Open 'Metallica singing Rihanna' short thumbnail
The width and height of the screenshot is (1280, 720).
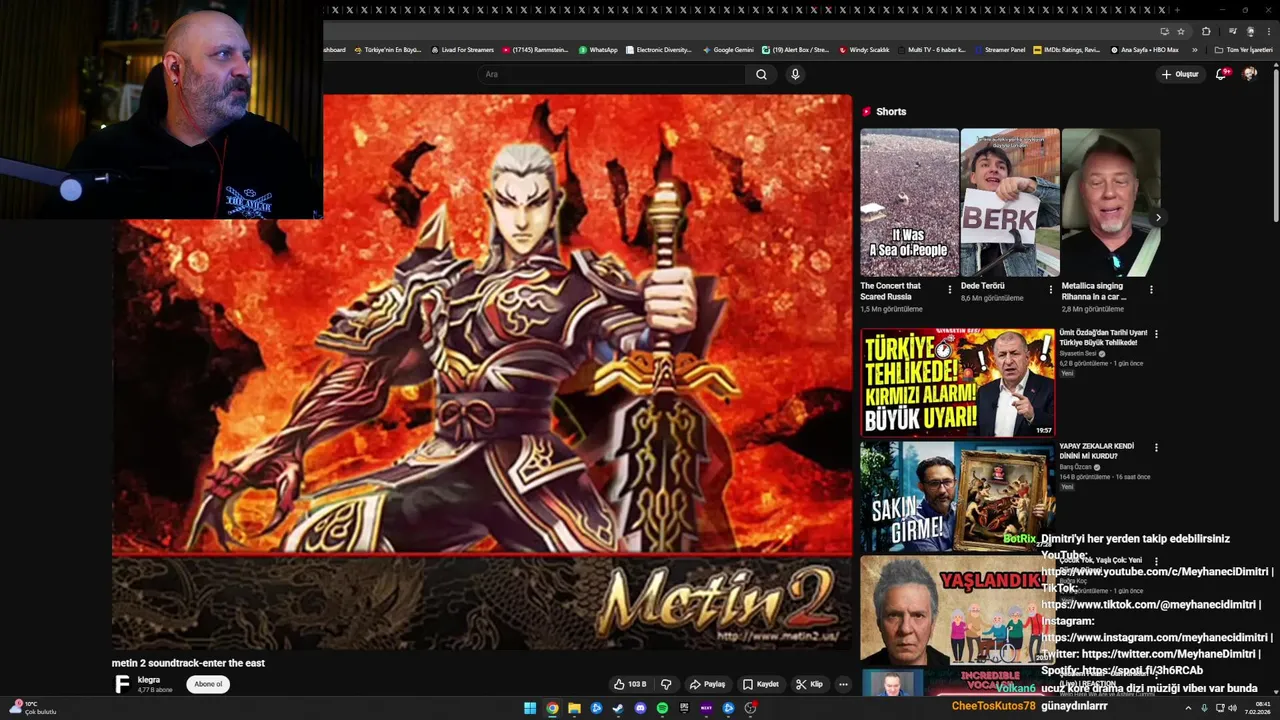click(x=1111, y=202)
